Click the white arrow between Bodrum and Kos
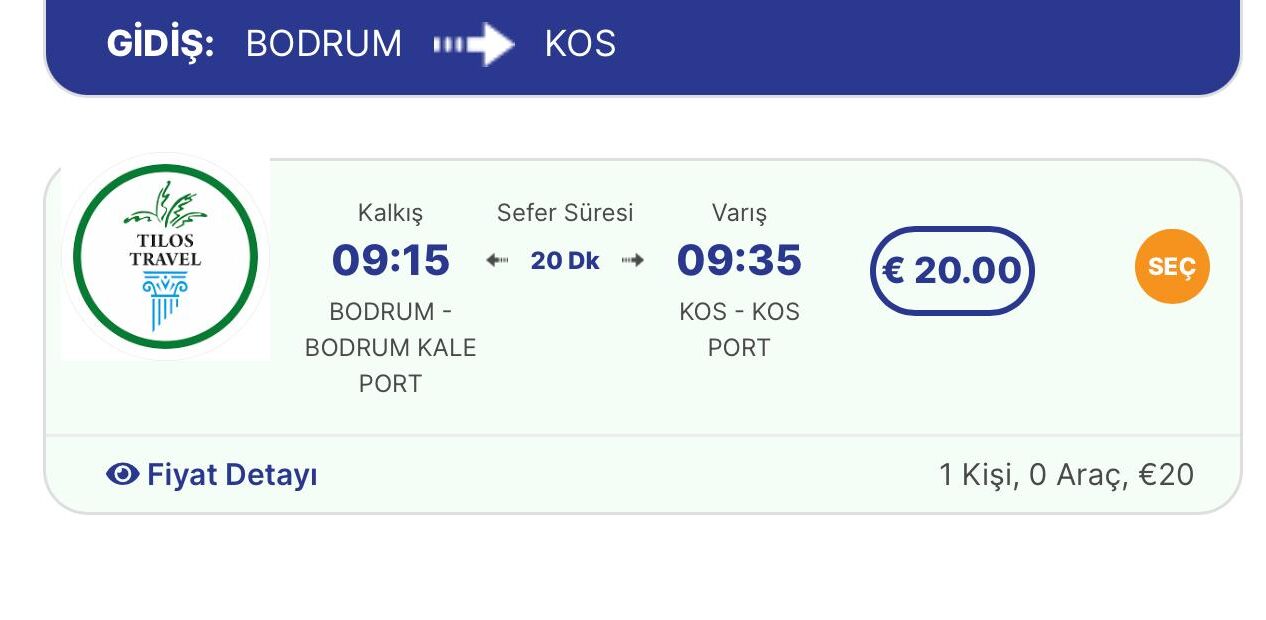 pos(474,44)
